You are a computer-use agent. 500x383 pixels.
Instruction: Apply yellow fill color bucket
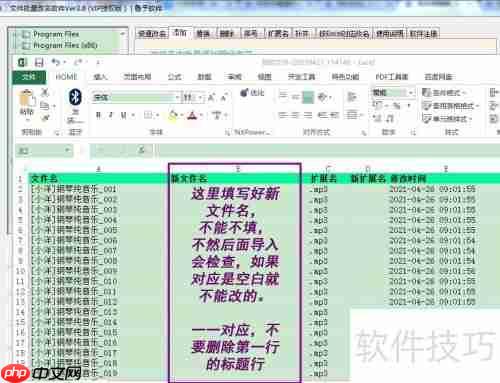point(173,115)
